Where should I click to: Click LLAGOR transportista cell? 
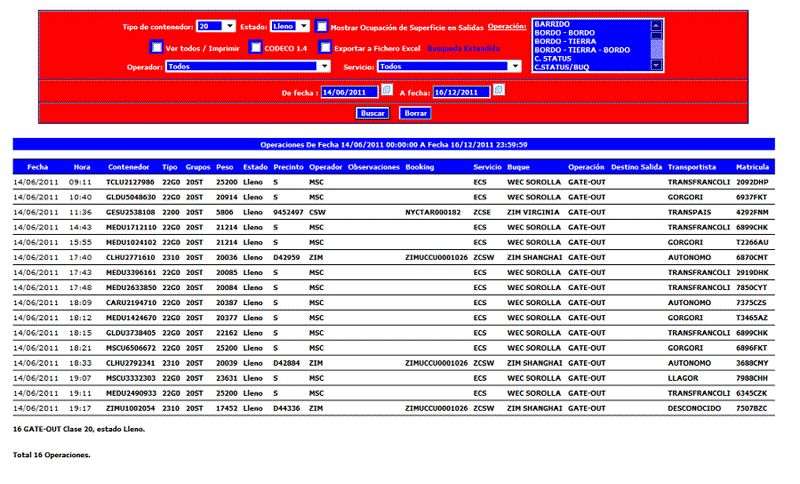683,378
